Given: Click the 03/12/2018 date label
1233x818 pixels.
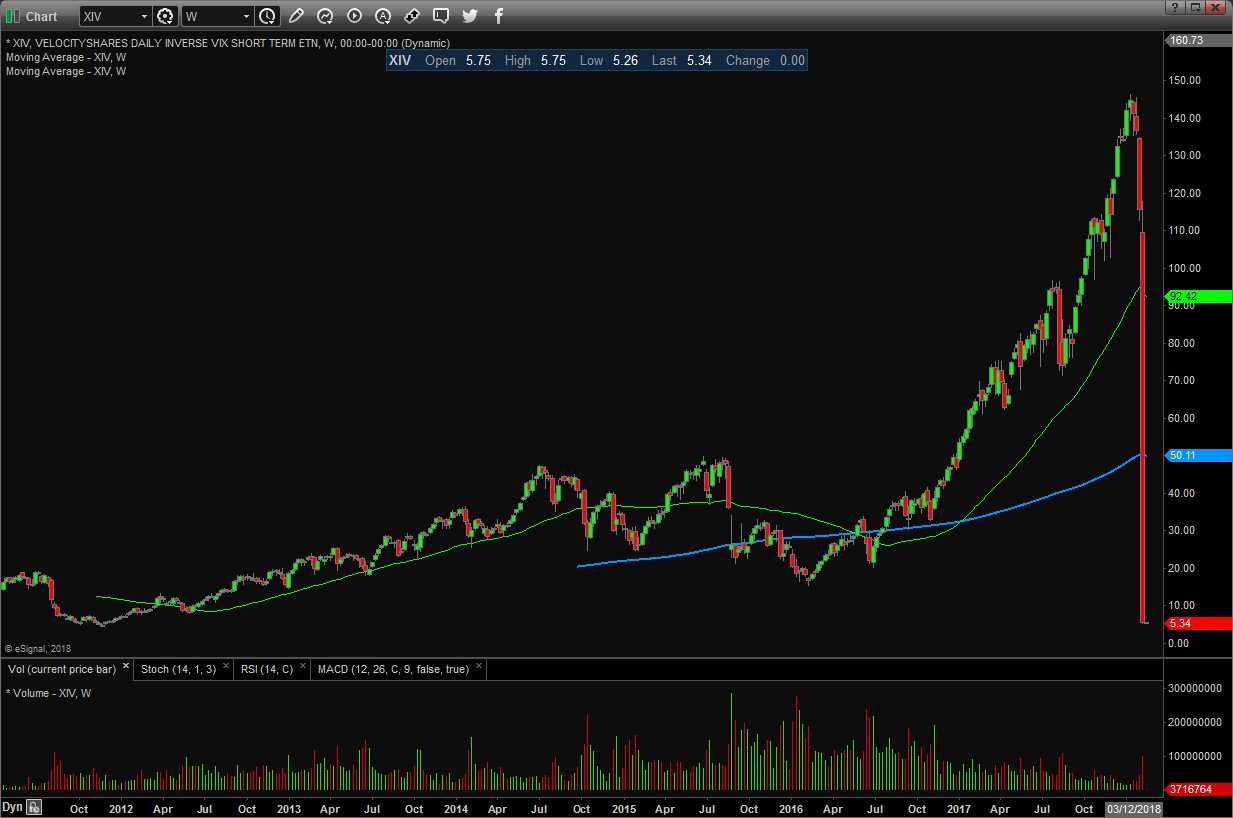Looking at the screenshot, I should click(1134, 808).
